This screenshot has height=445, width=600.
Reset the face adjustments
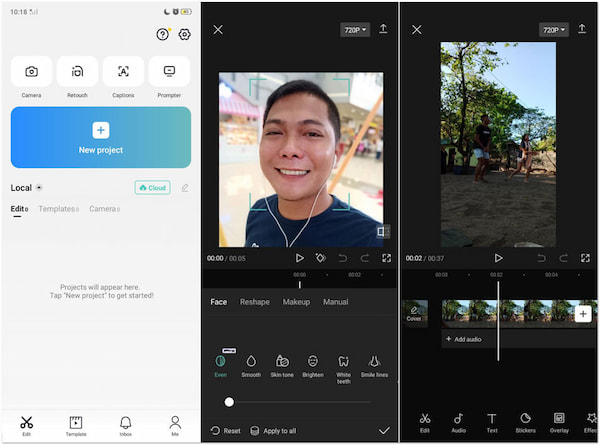(226, 431)
